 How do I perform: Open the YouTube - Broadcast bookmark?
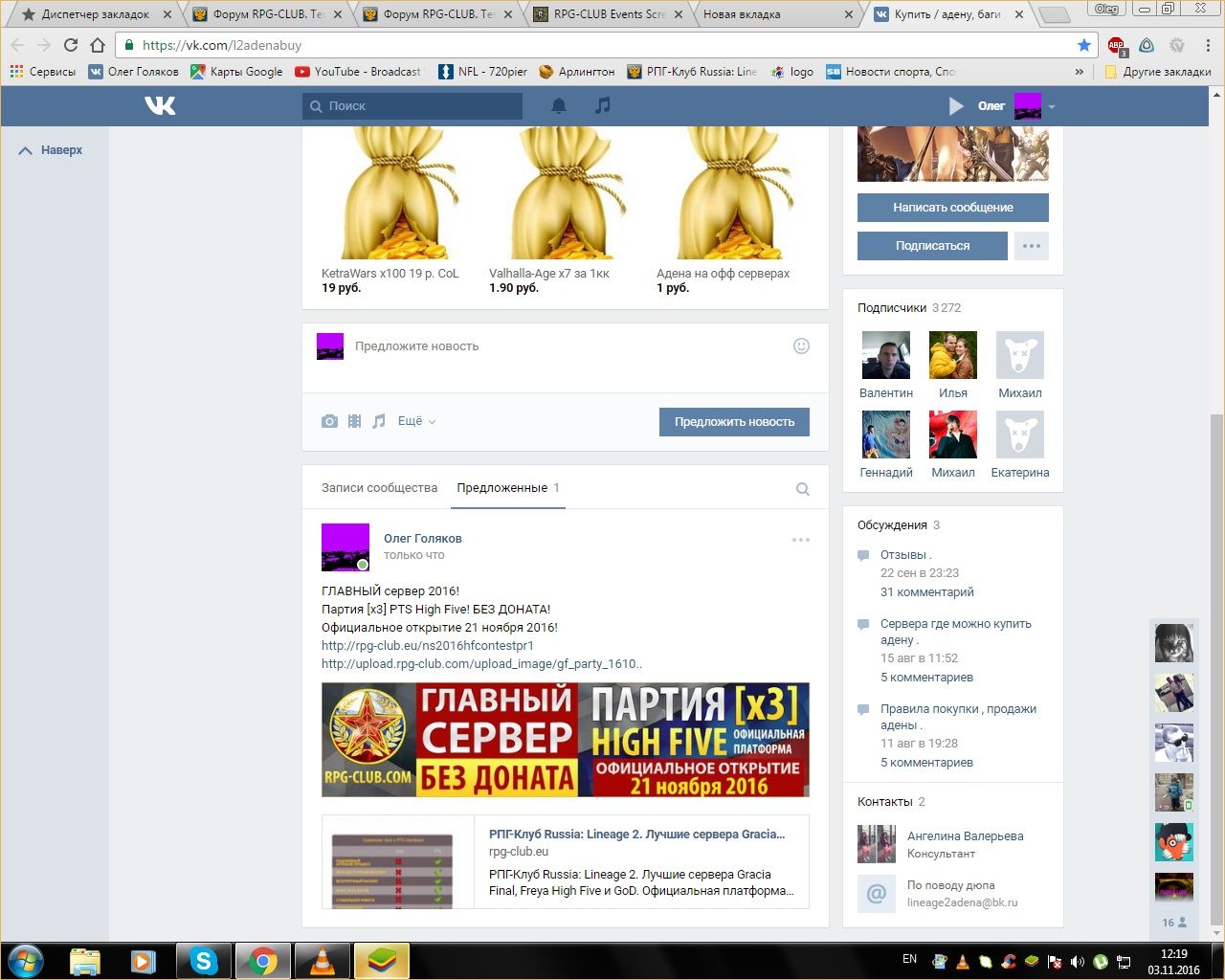click(x=358, y=72)
